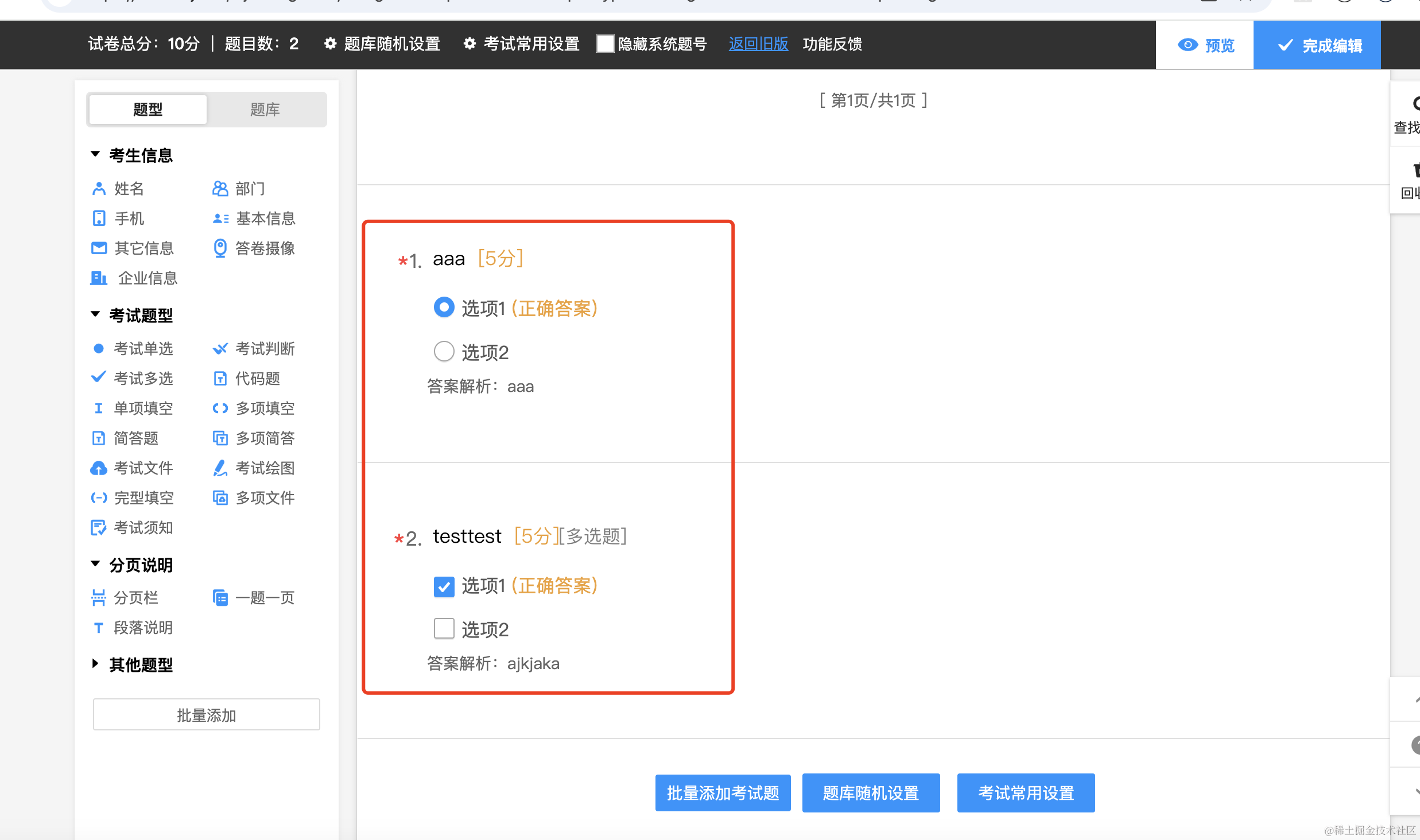Collapse the 考生信息 section

click(96, 154)
